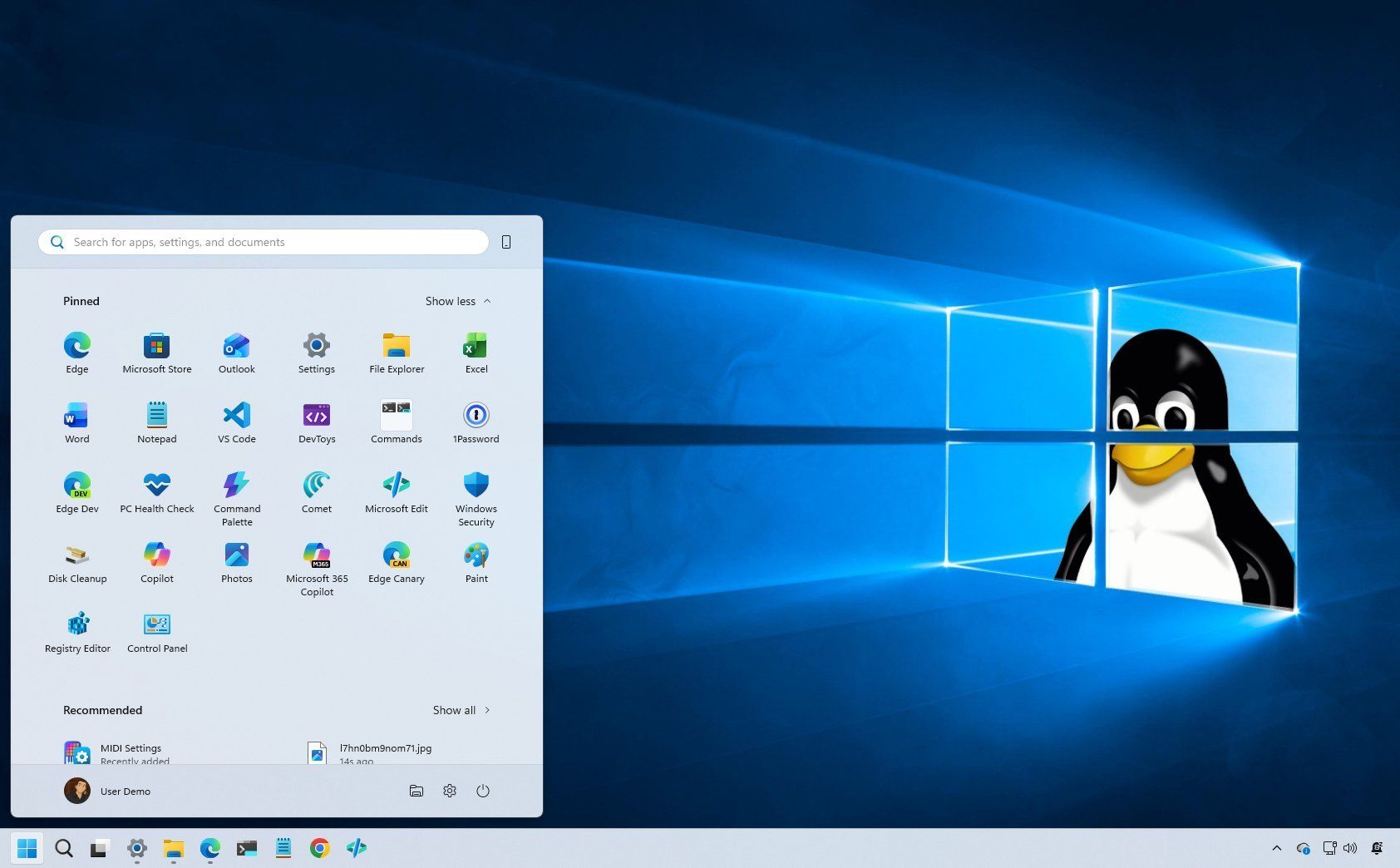This screenshot has width=1400, height=868.
Task: Show all recommended items
Action: pos(460,710)
